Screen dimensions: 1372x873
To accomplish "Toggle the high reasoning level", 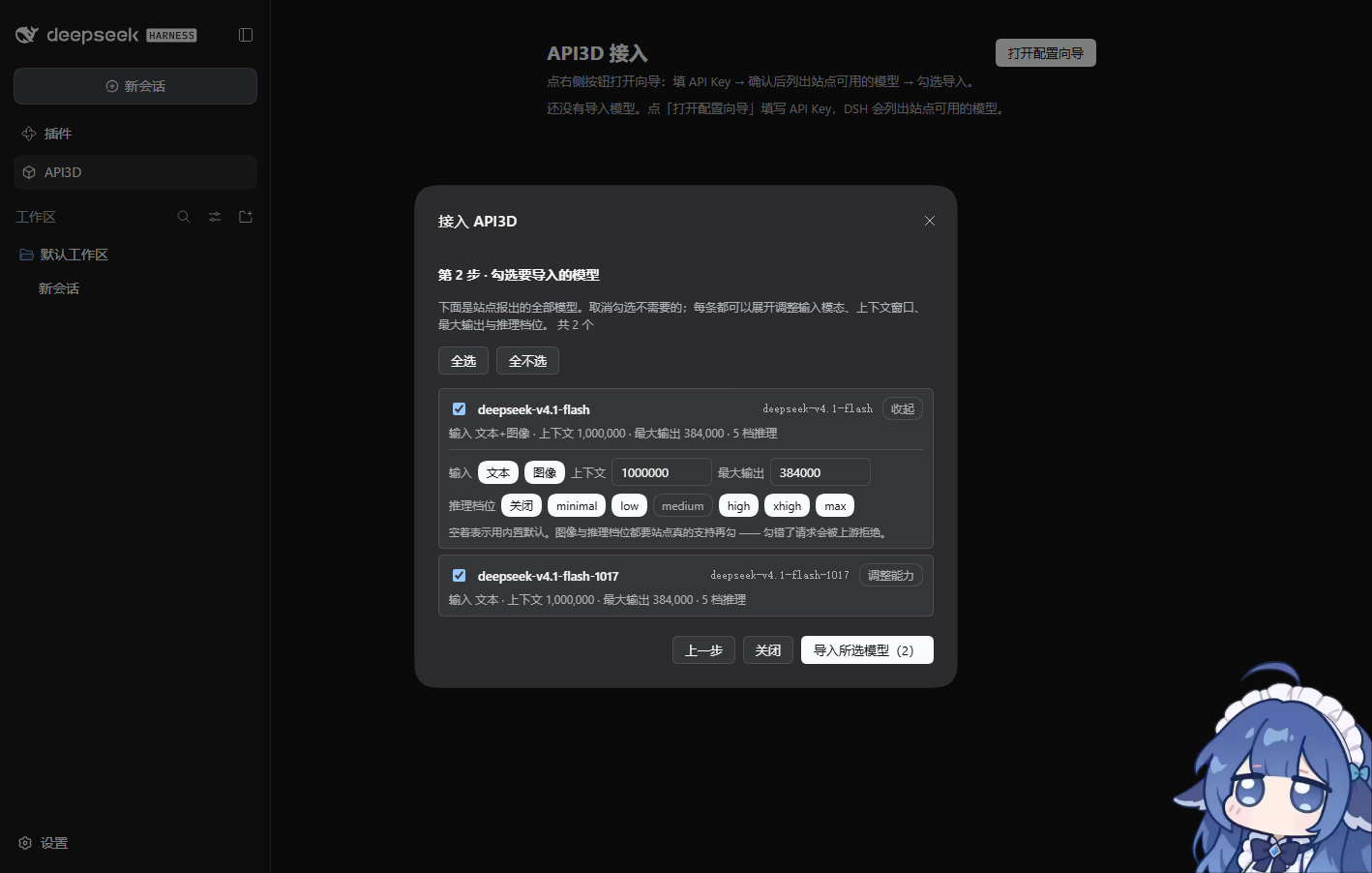I will [739, 506].
